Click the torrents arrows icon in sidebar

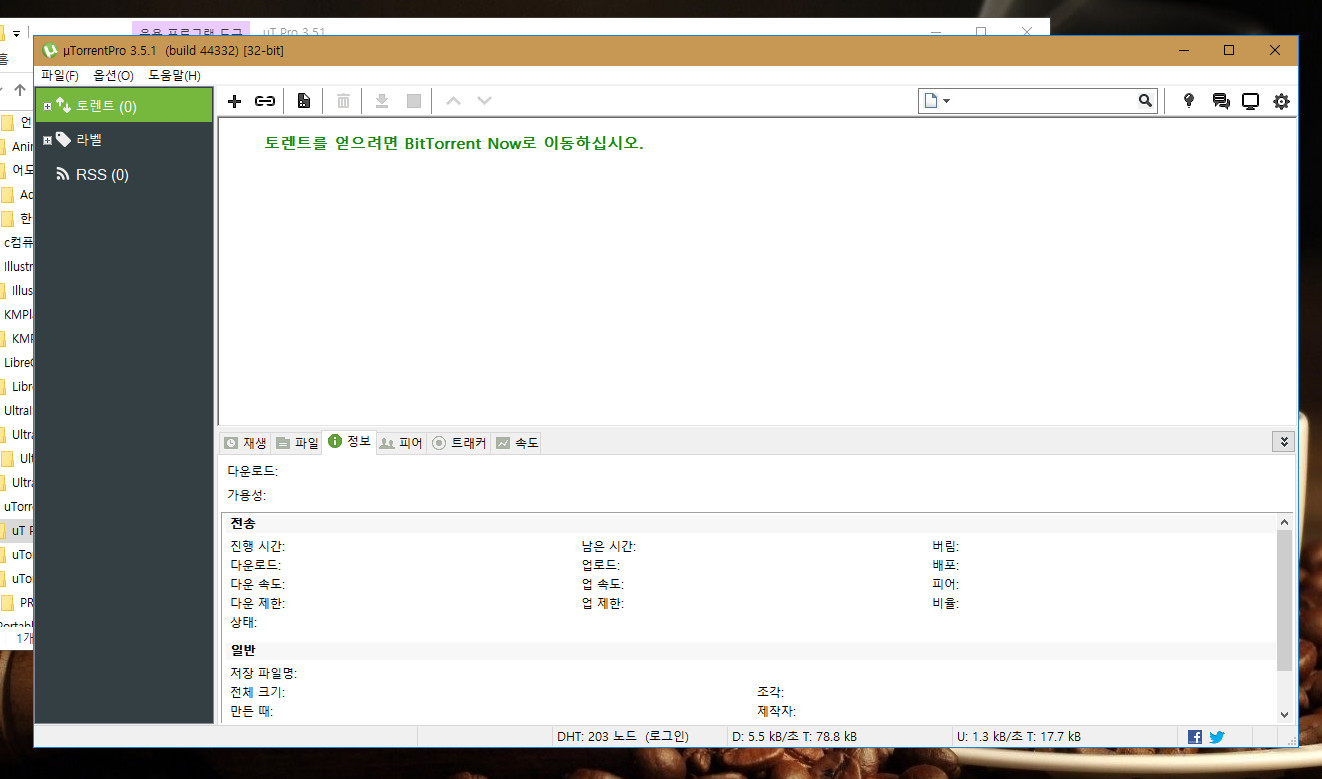(63, 105)
